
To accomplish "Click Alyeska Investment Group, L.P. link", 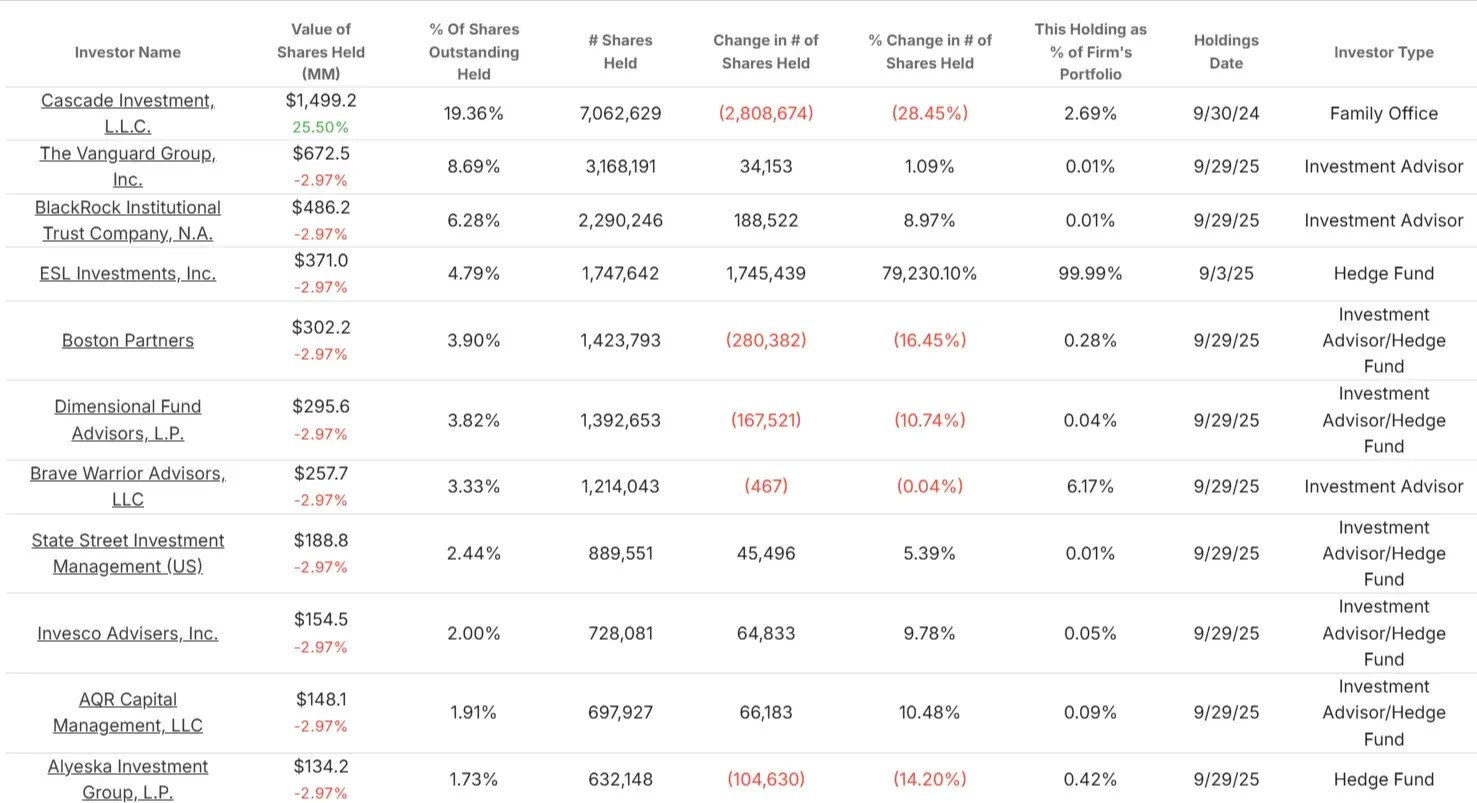I will [x=127, y=779].
